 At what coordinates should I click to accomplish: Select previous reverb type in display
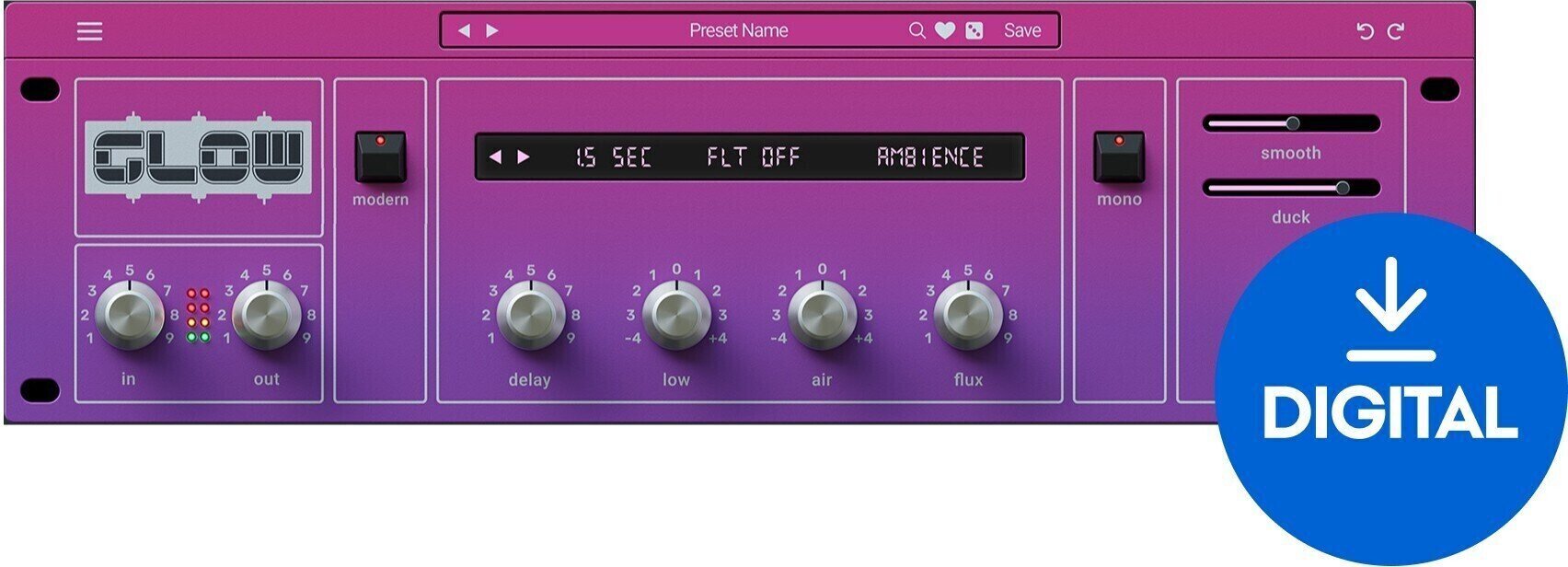(x=495, y=157)
